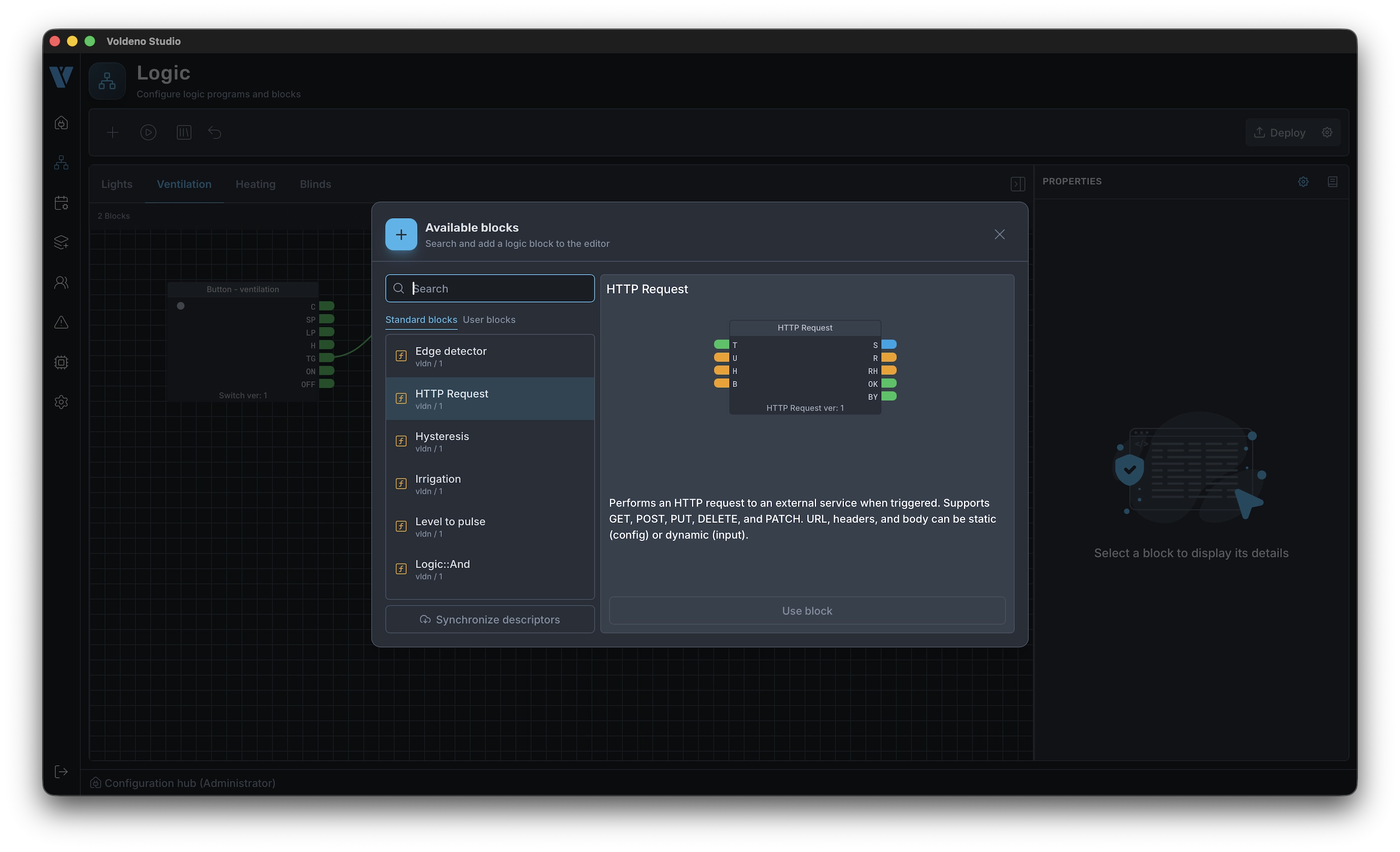Screen dimensions: 1400x852
Task: Close the Available blocks dialog
Action: [999, 235]
